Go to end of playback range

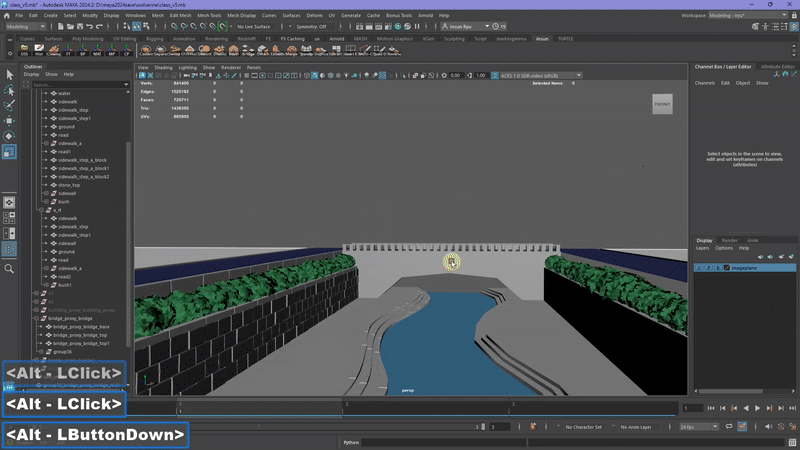tap(792, 408)
